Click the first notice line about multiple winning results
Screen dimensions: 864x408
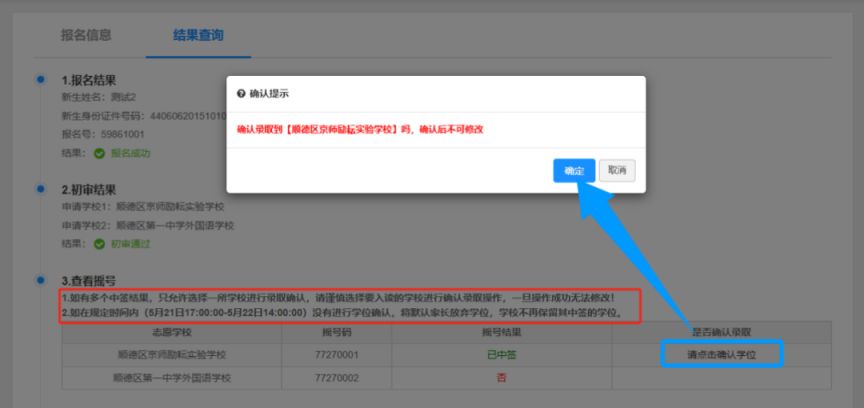tap(337, 298)
